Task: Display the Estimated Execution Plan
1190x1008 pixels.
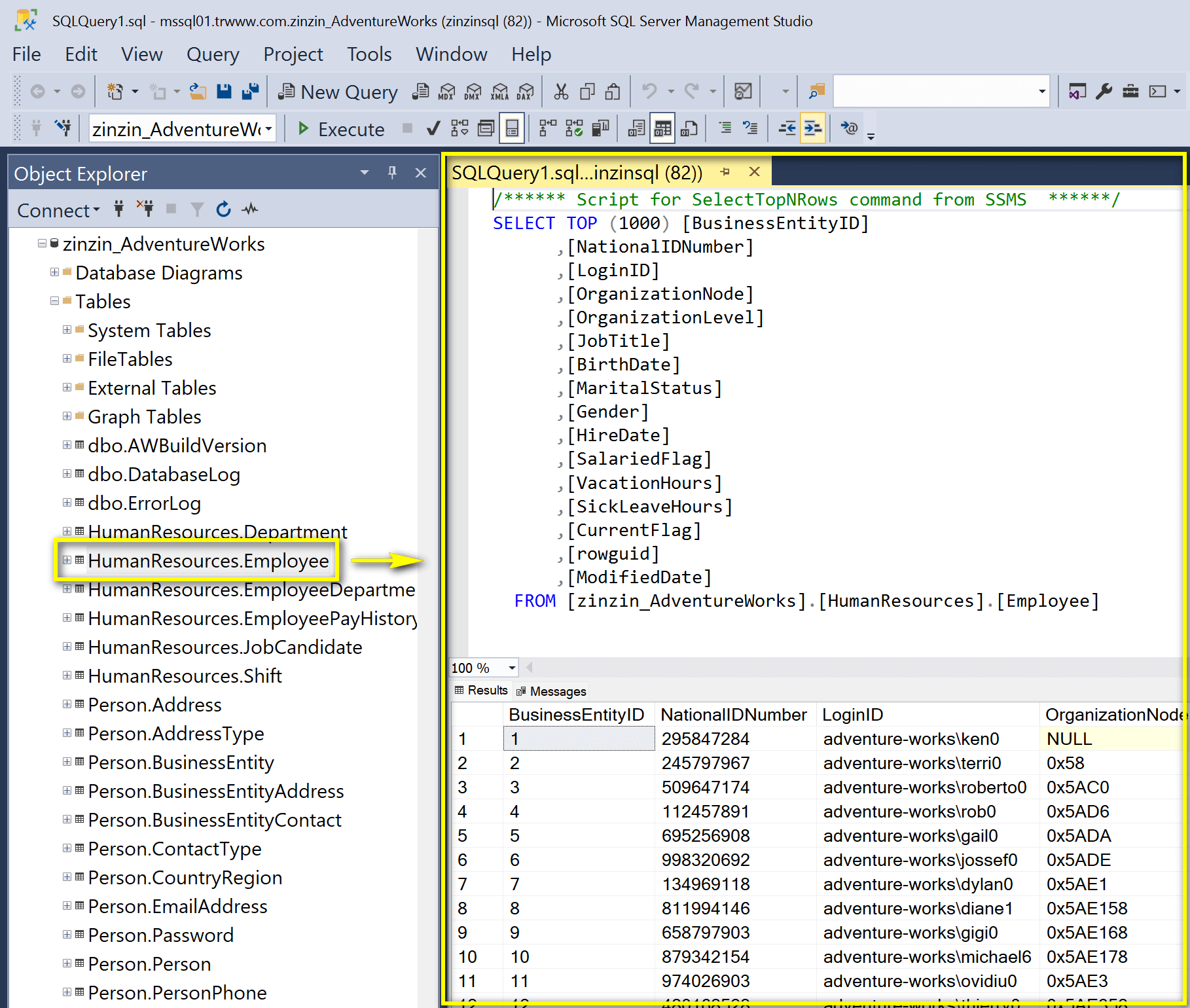Action: 460,128
